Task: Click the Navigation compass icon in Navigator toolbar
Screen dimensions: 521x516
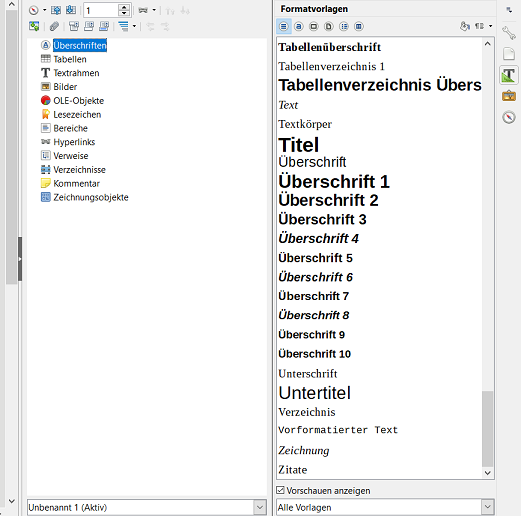Action: pos(34,10)
